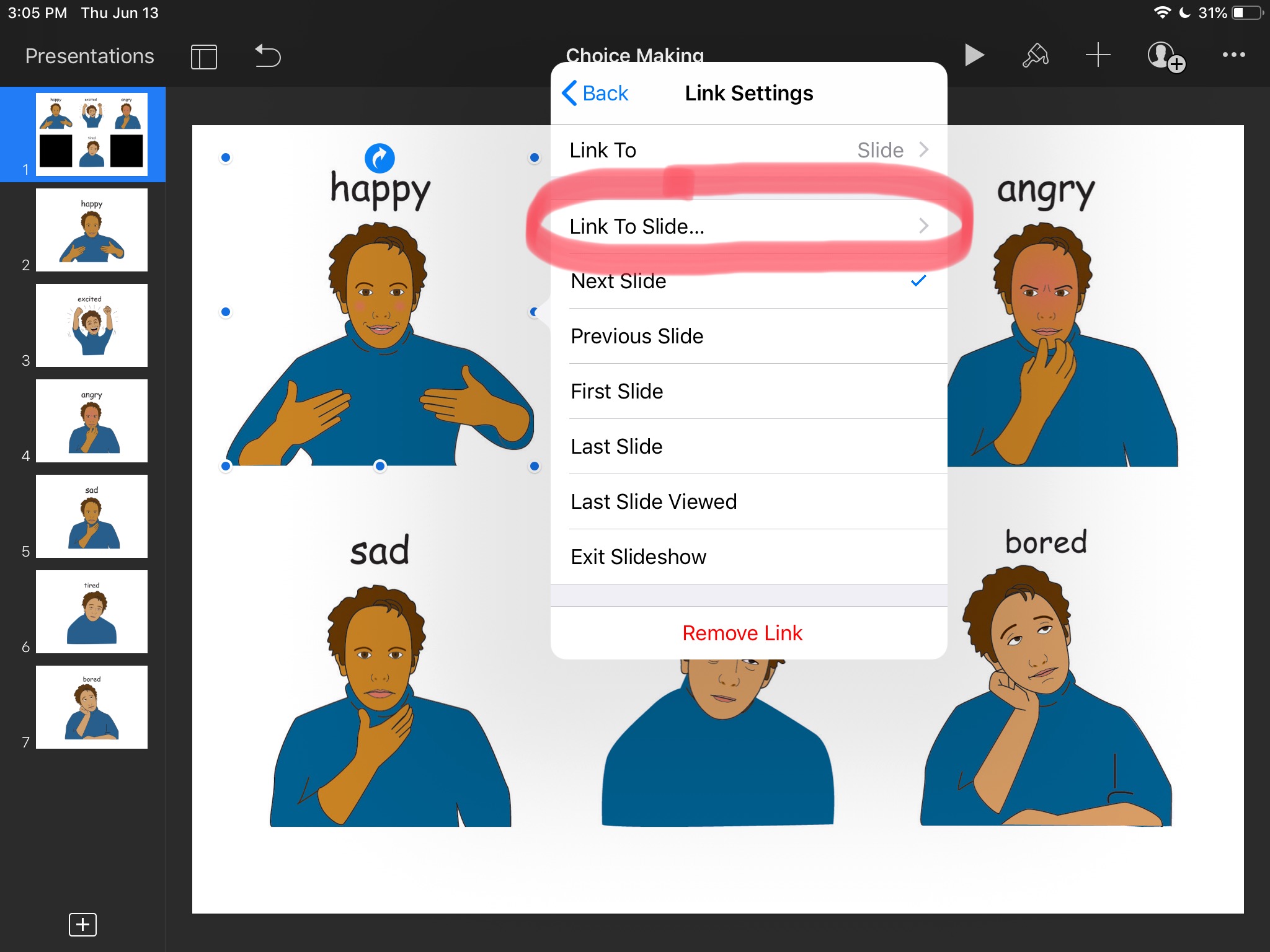Screen dimensions: 1270x952
Task: Choose Previous Slide as link target
Action: point(748,337)
